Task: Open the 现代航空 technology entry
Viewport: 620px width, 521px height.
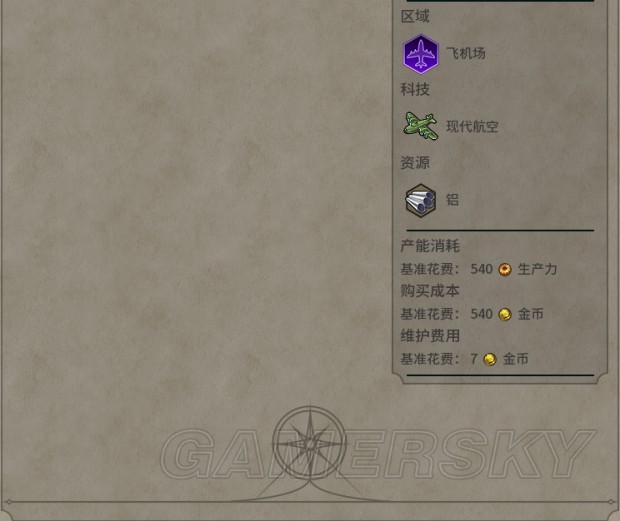Action: (x=472, y=126)
